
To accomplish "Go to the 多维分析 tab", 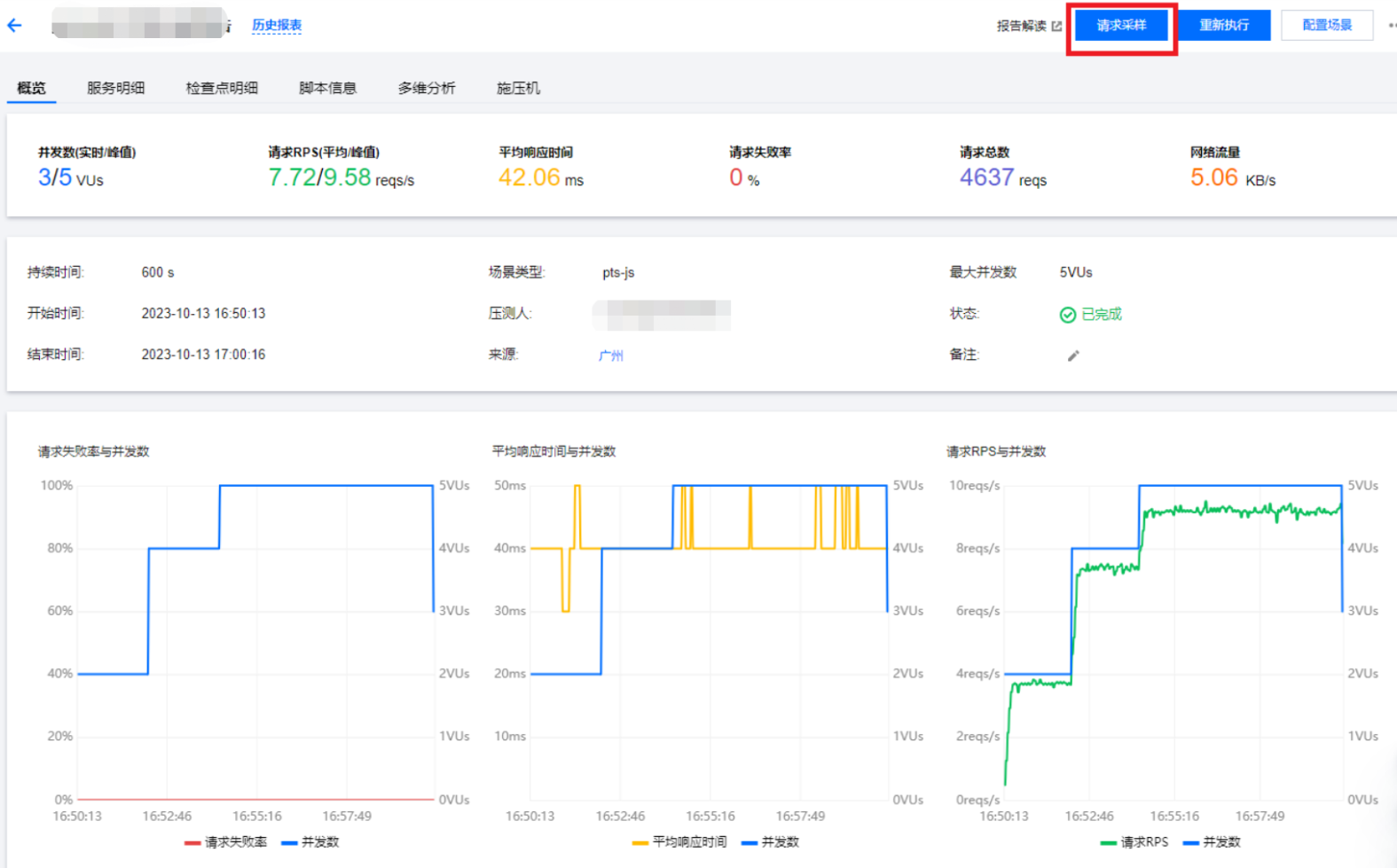I will click(x=427, y=88).
